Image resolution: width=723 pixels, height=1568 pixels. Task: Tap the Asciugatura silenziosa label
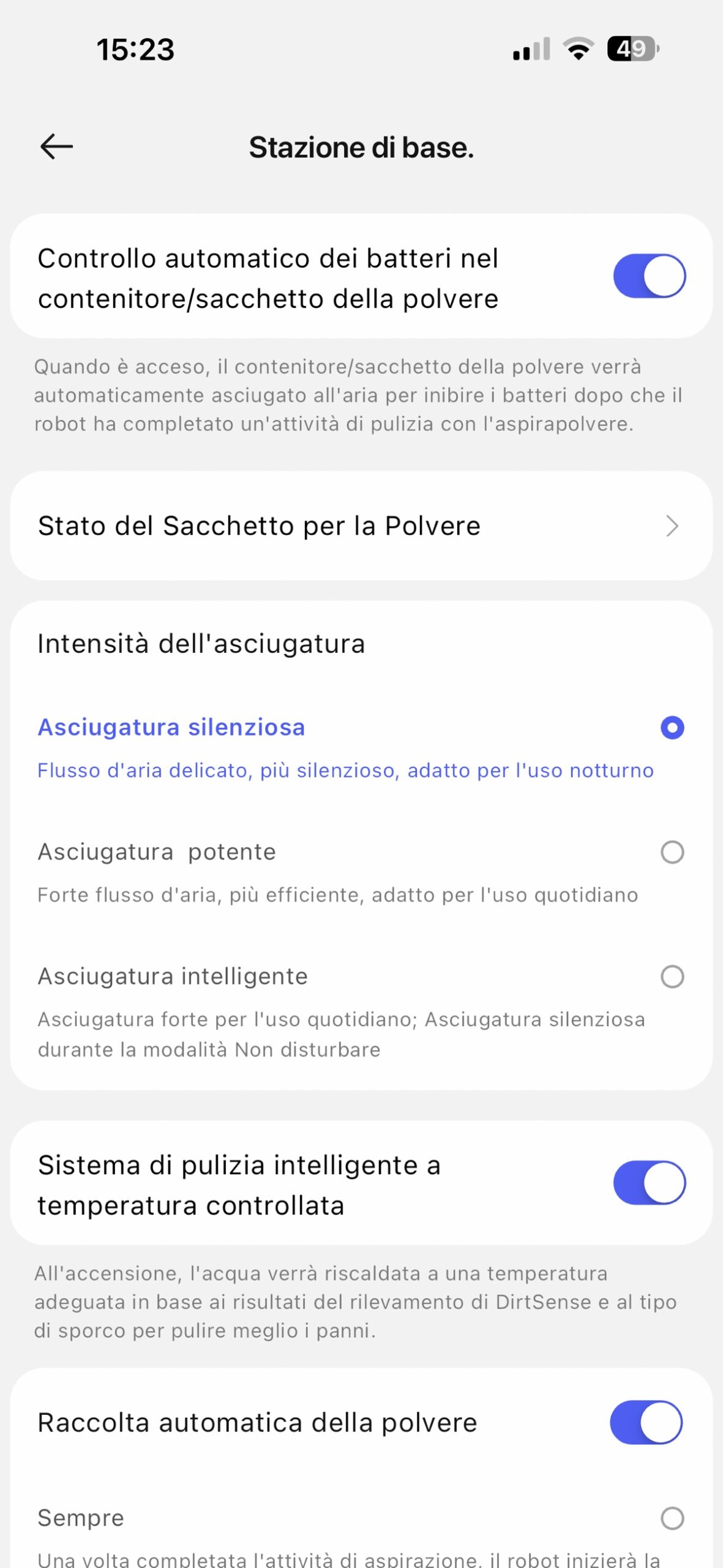click(x=171, y=728)
